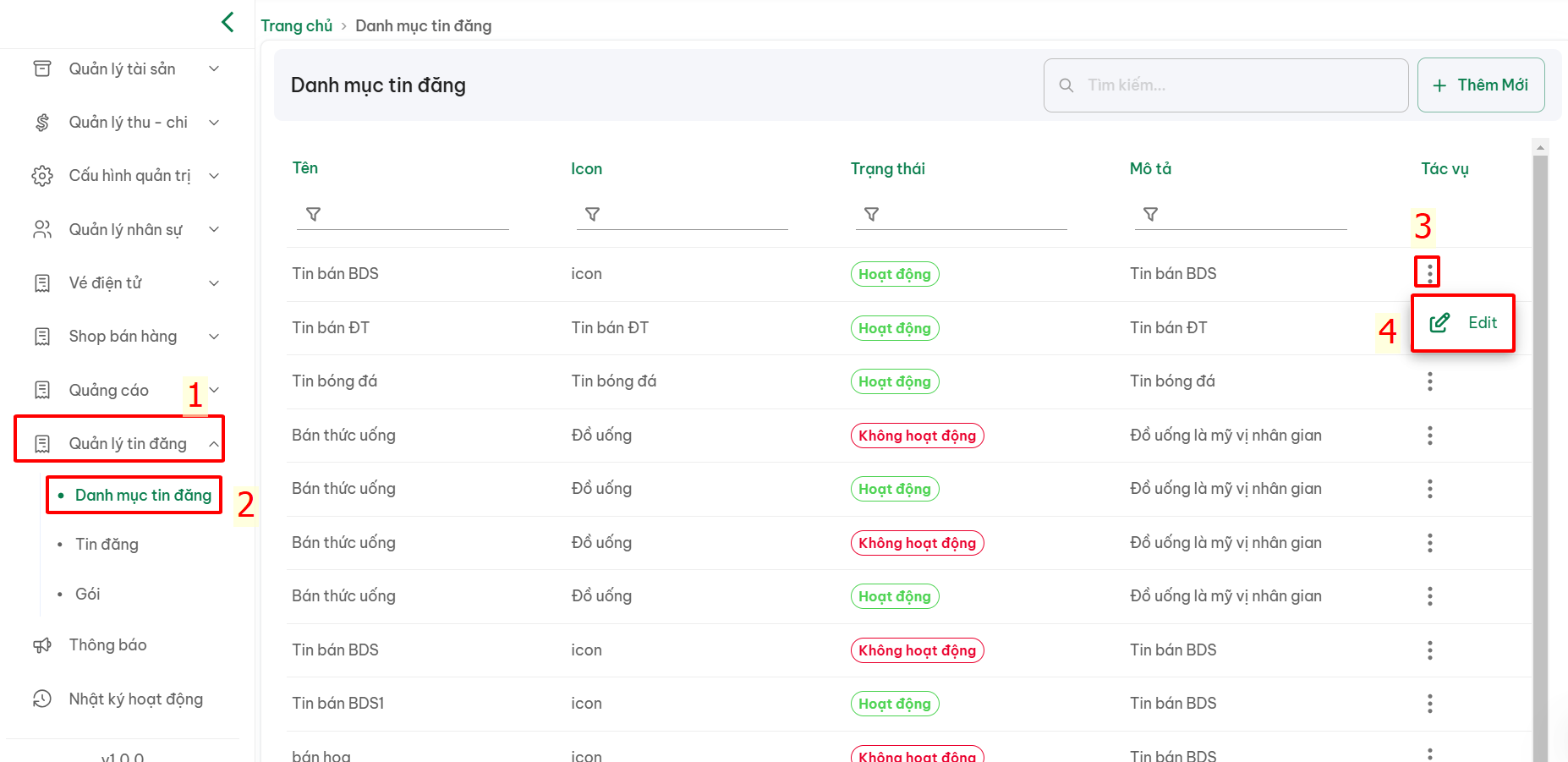Open three-dot menu for Tin bán BDS1 row
The height and width of the screenshot is (762, 1568).
(x=1429, y=704)
